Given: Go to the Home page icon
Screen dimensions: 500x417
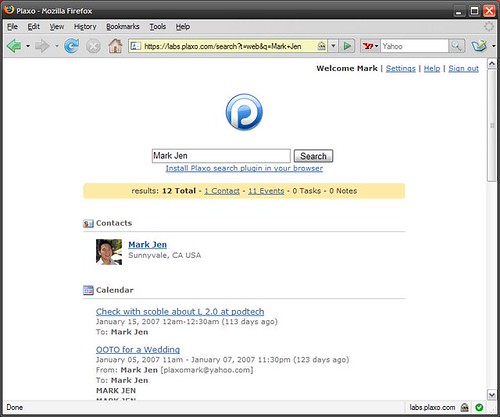Looking at the screenshot, I should pos(115,46).
